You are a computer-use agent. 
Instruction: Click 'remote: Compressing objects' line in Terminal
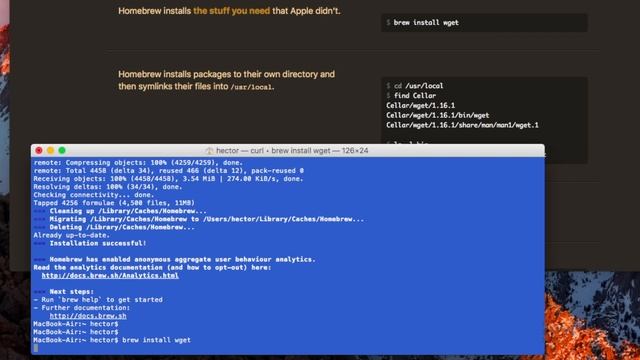pos(138,162)
